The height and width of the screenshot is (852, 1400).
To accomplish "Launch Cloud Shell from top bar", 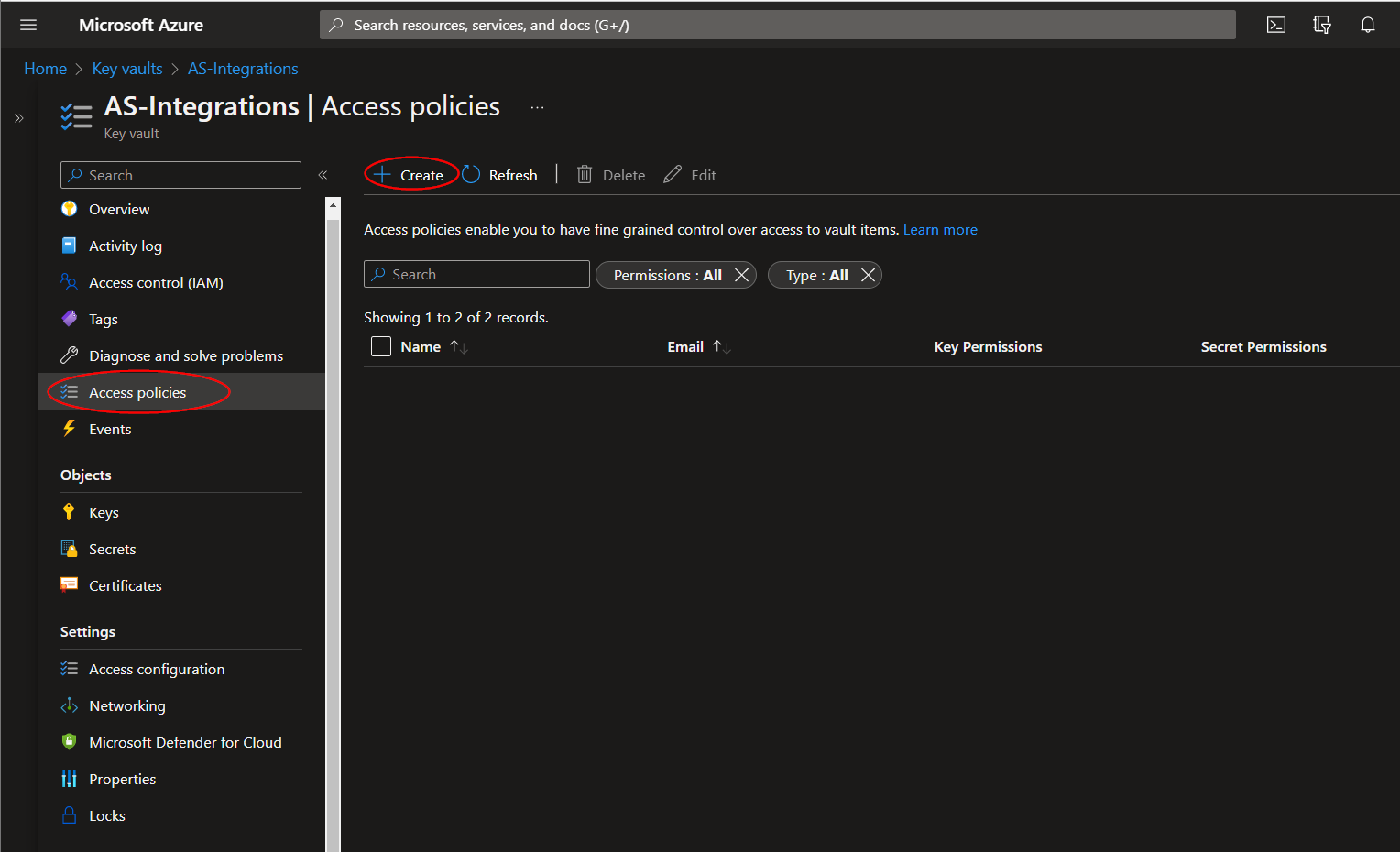I will [x=1276, y=25].
